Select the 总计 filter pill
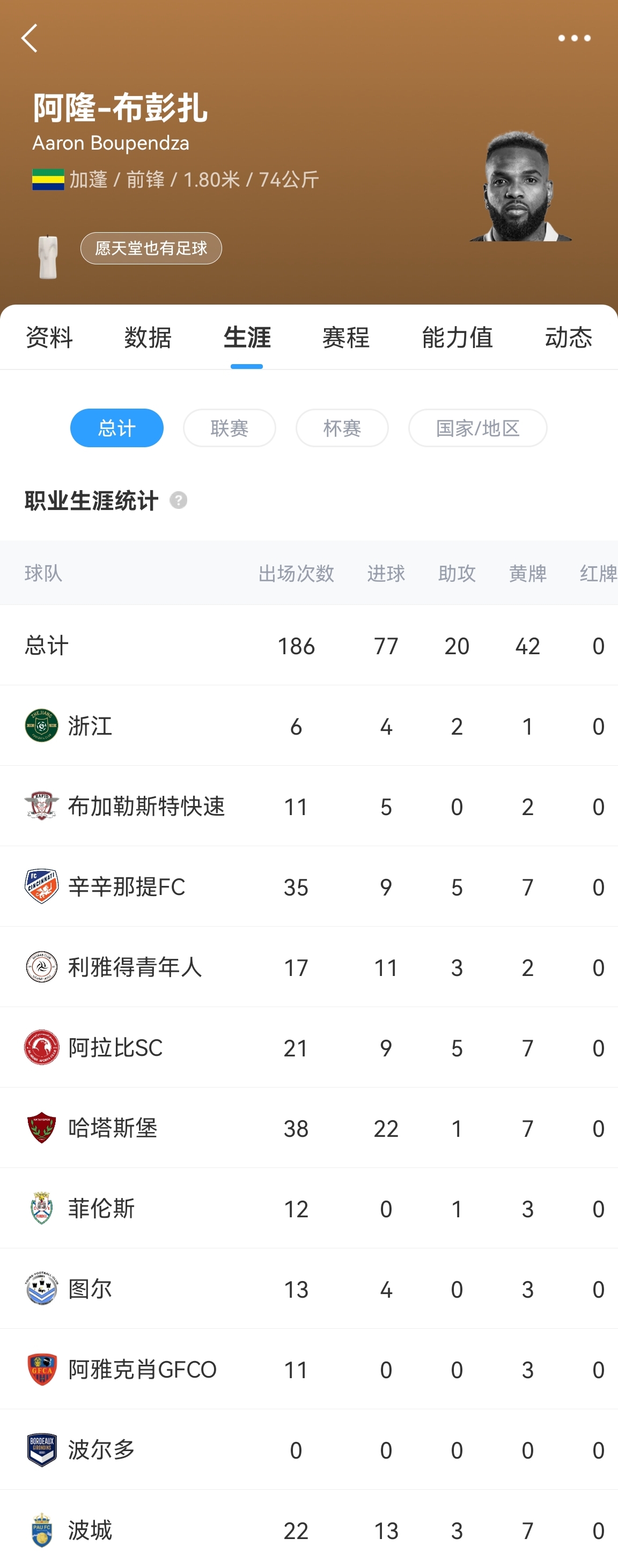618x1568 pixels. (x=117, y=428)
